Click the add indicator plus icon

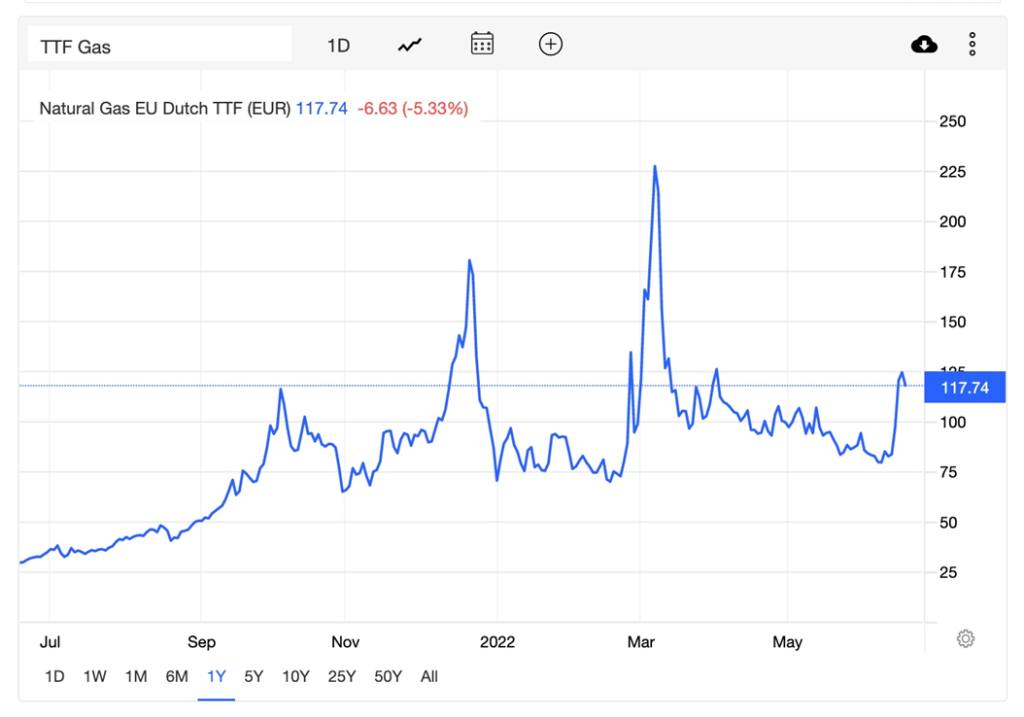550,44
